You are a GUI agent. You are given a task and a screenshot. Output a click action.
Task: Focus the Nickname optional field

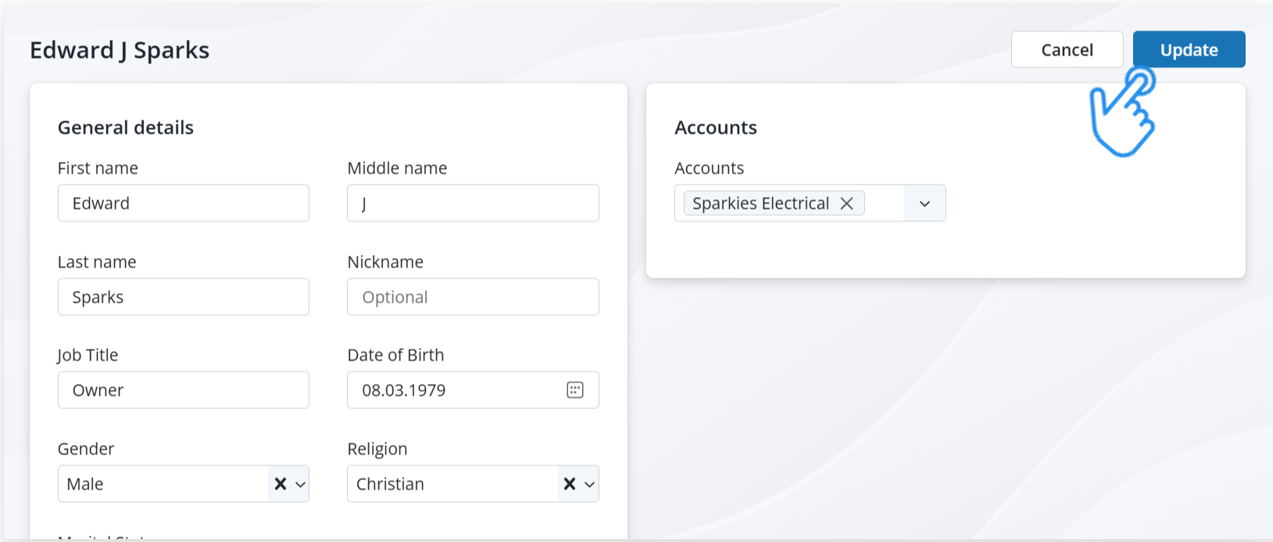472,297
